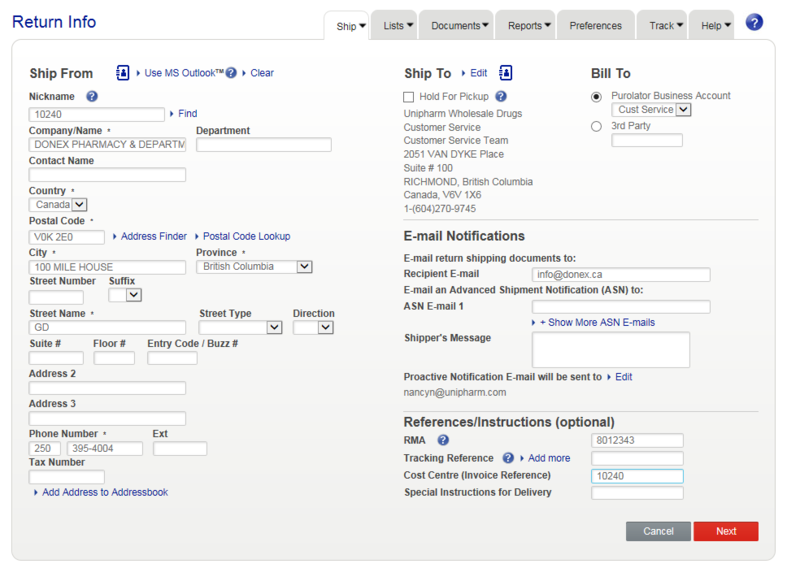Open the Suffix dropdown
This screenshot has height=581, width=800.
click(x=125, y=295)
